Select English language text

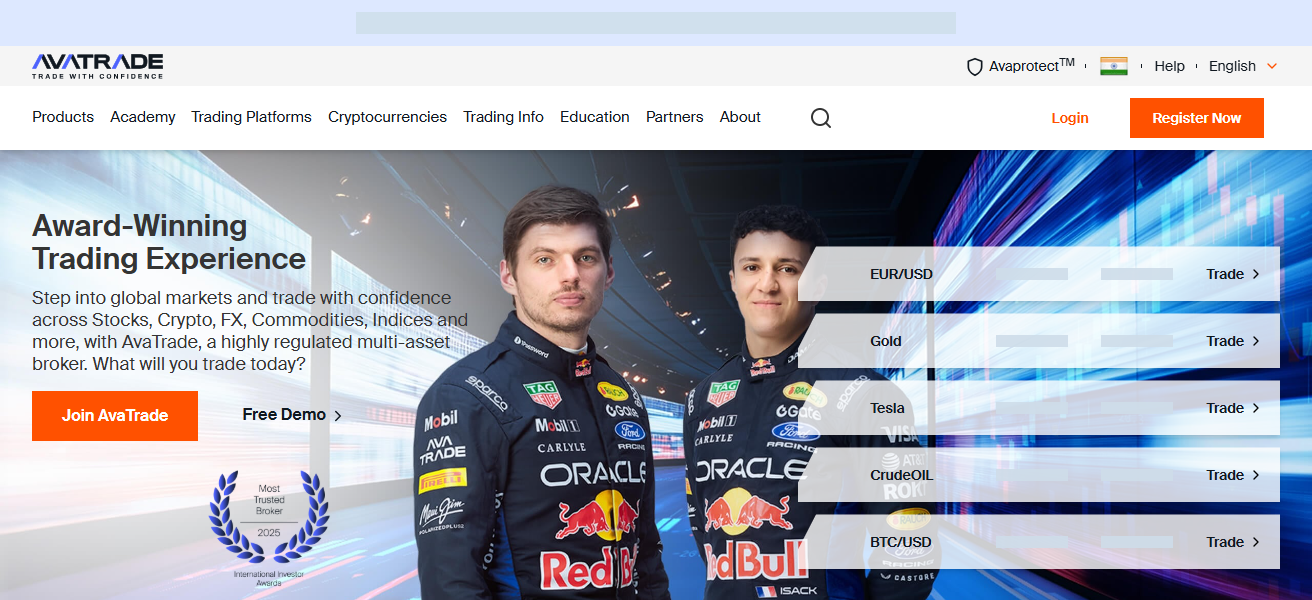[x=1232, y=66]
